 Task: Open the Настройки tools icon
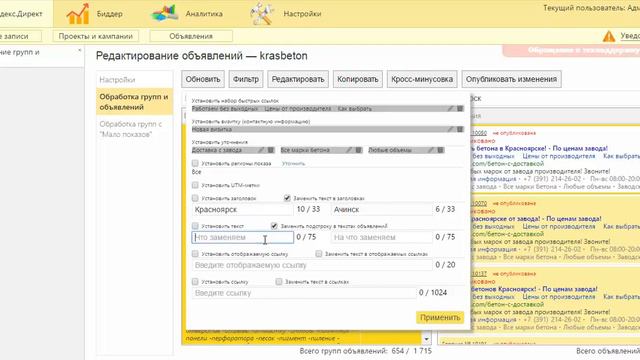coord(262,13)
